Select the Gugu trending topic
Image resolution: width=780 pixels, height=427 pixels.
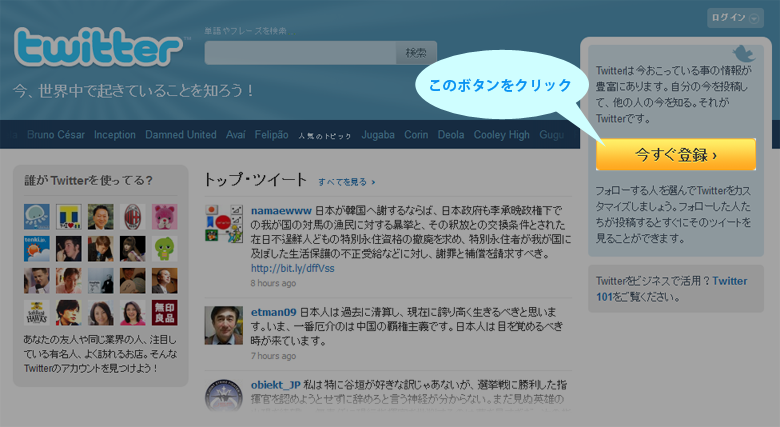point(552,135)
